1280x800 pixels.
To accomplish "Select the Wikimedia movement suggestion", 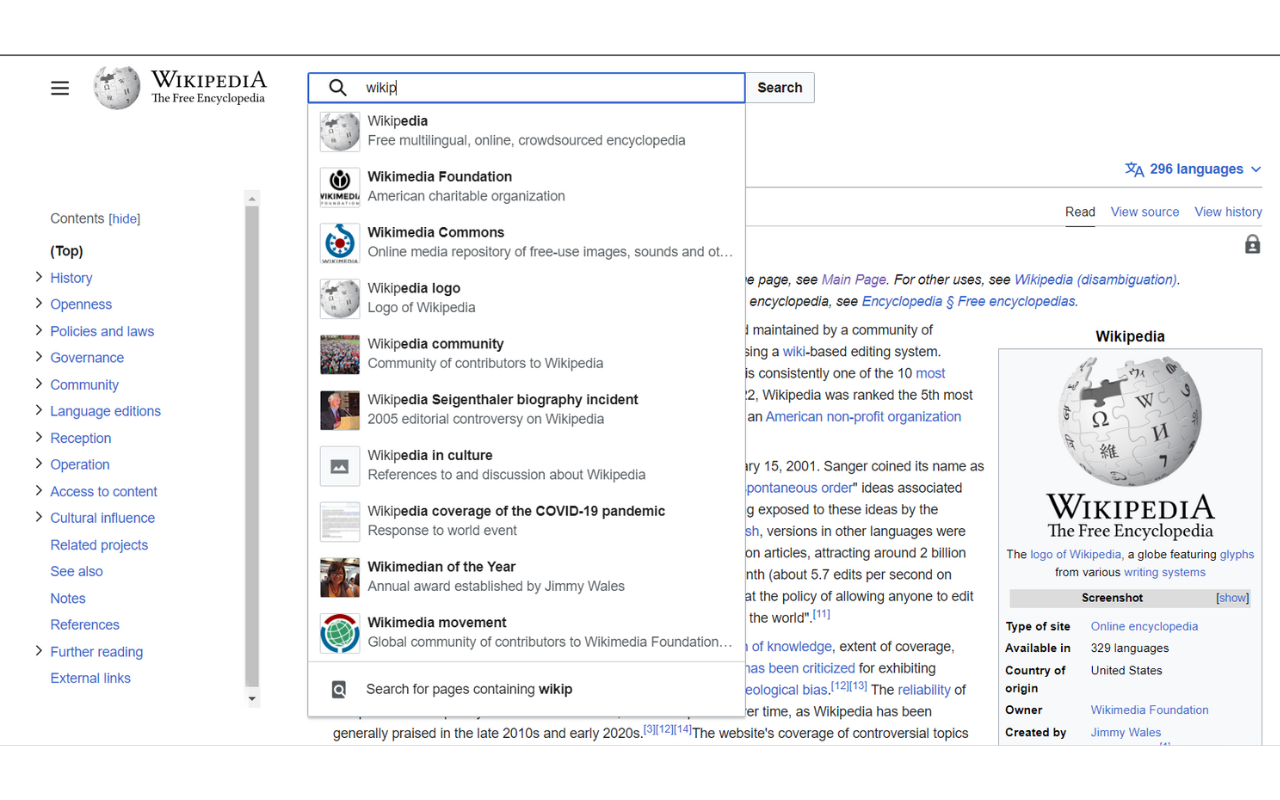I will coord(527,633).
